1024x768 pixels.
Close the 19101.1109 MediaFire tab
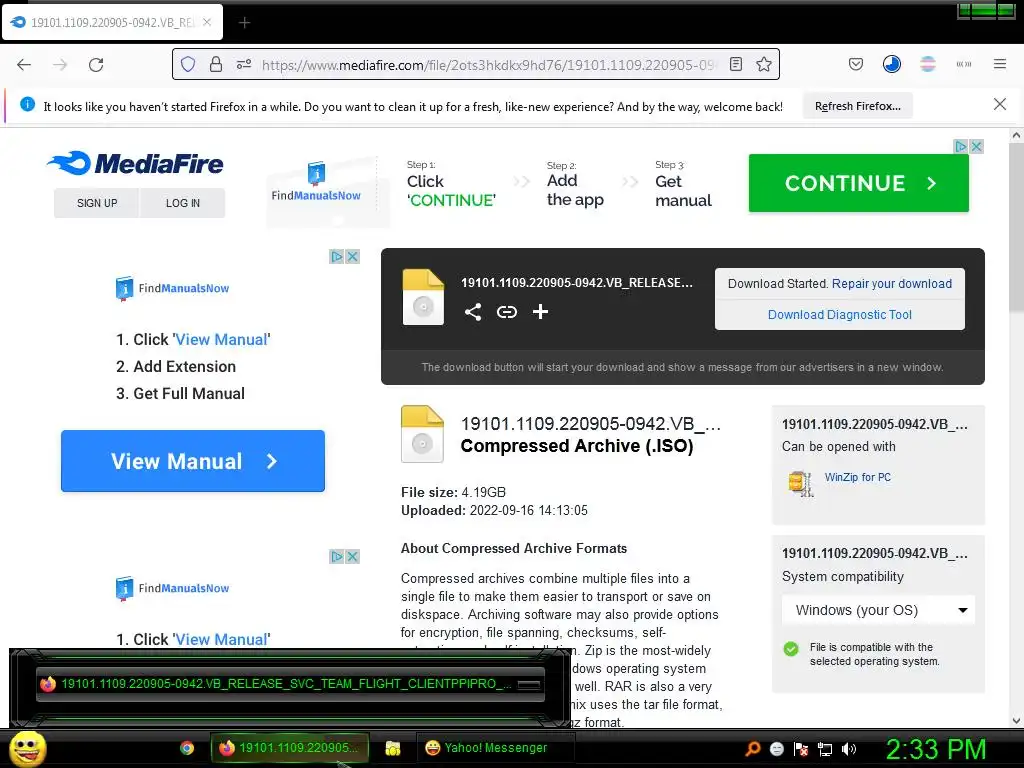tap(207, 22)
